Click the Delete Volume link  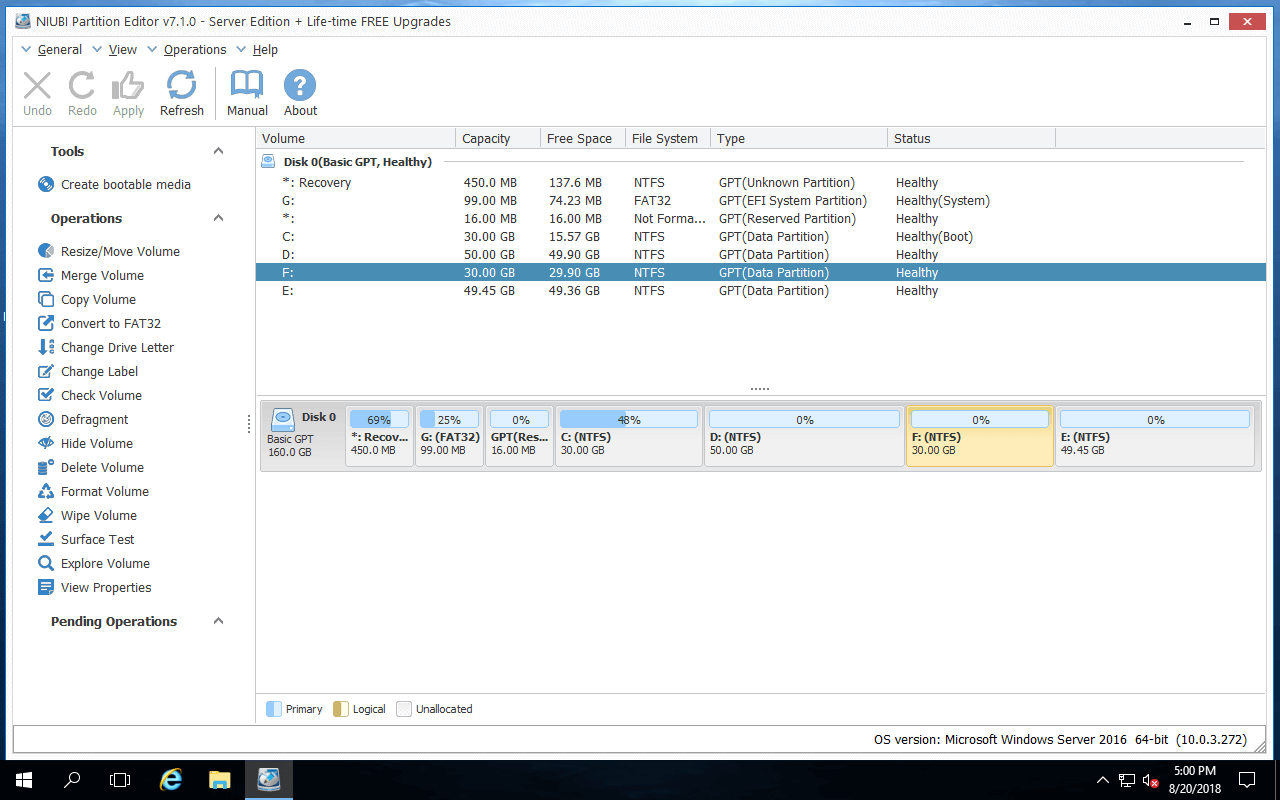click(102, 467)
